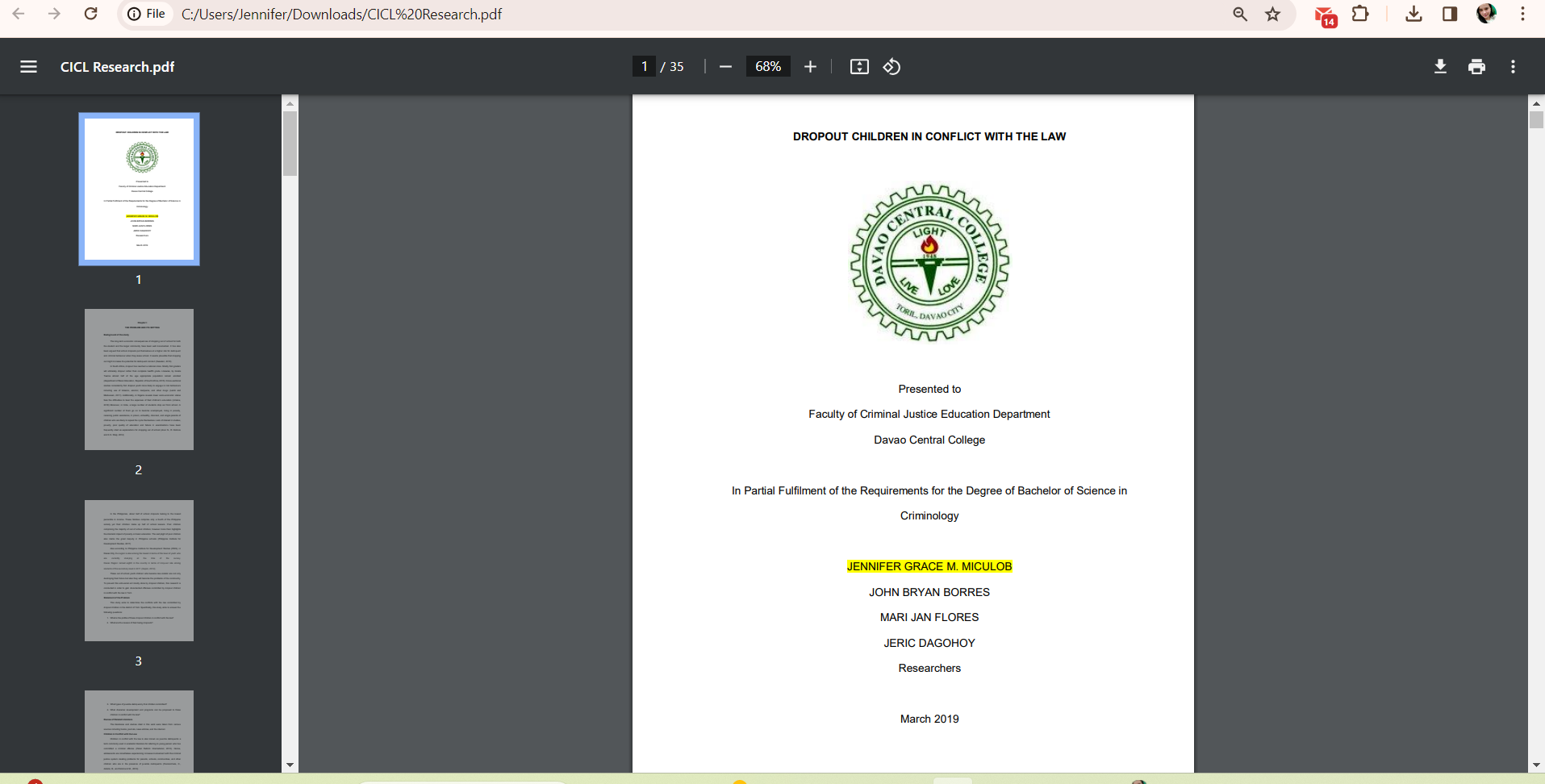Select the page 3 thumbnail

pos(139,570)
